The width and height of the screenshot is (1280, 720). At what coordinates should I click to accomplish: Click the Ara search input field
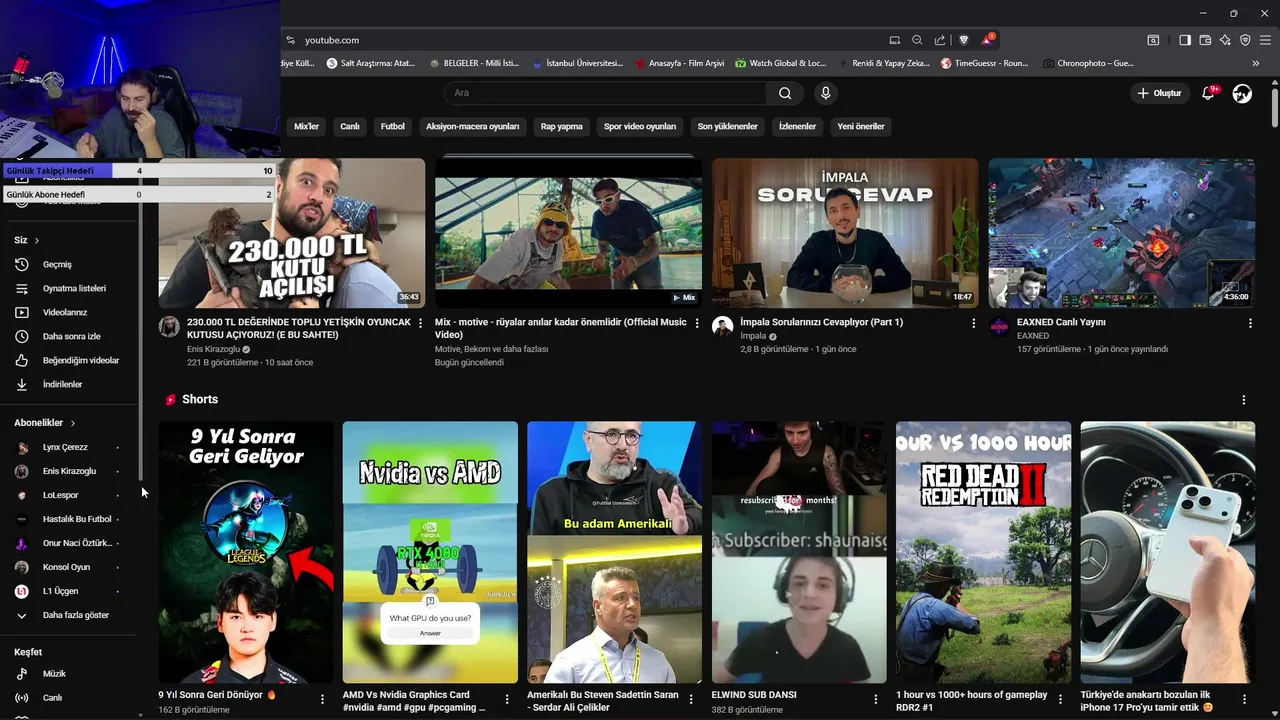(x=605, y=93)
